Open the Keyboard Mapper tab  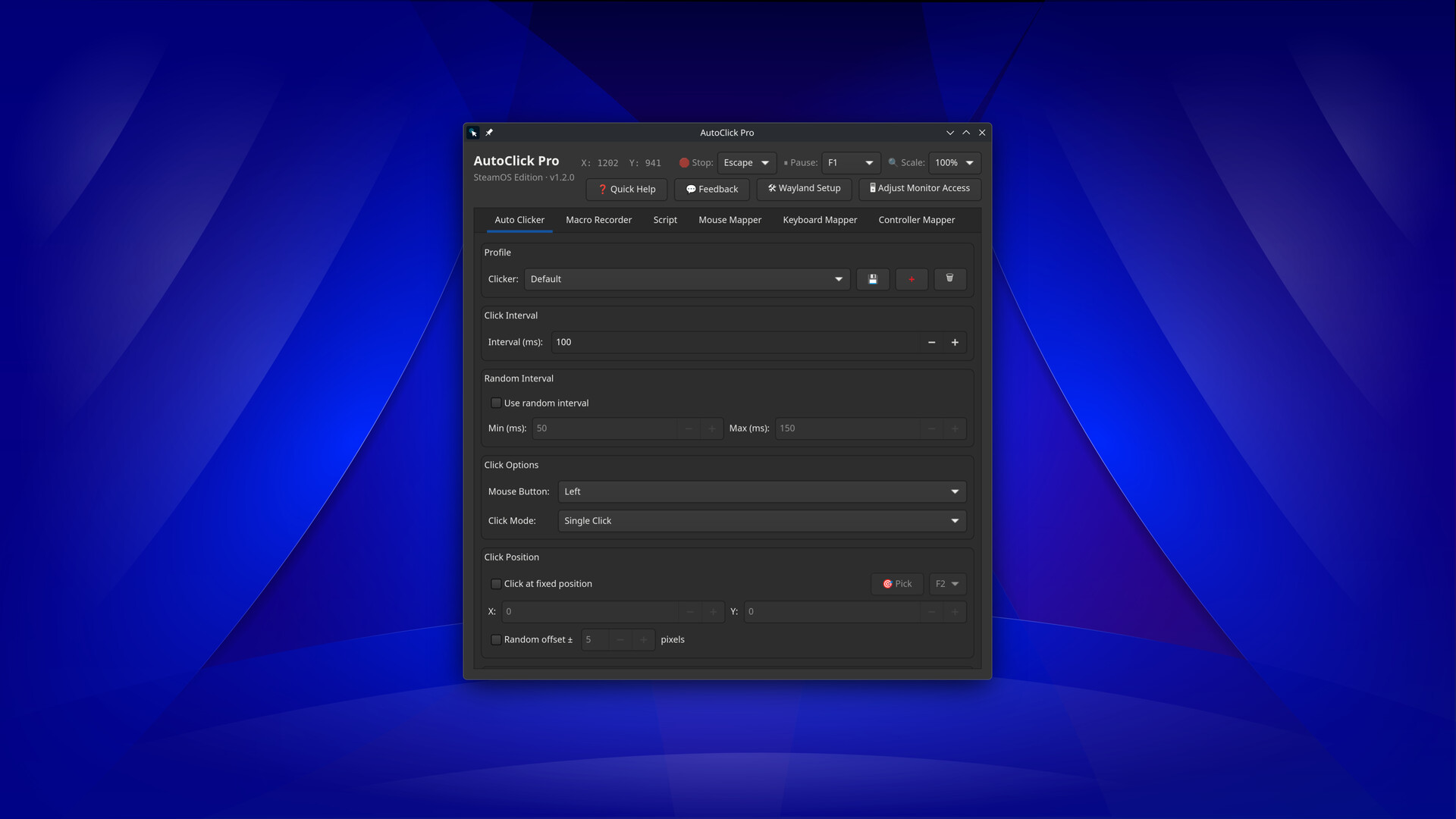(820, 220)
